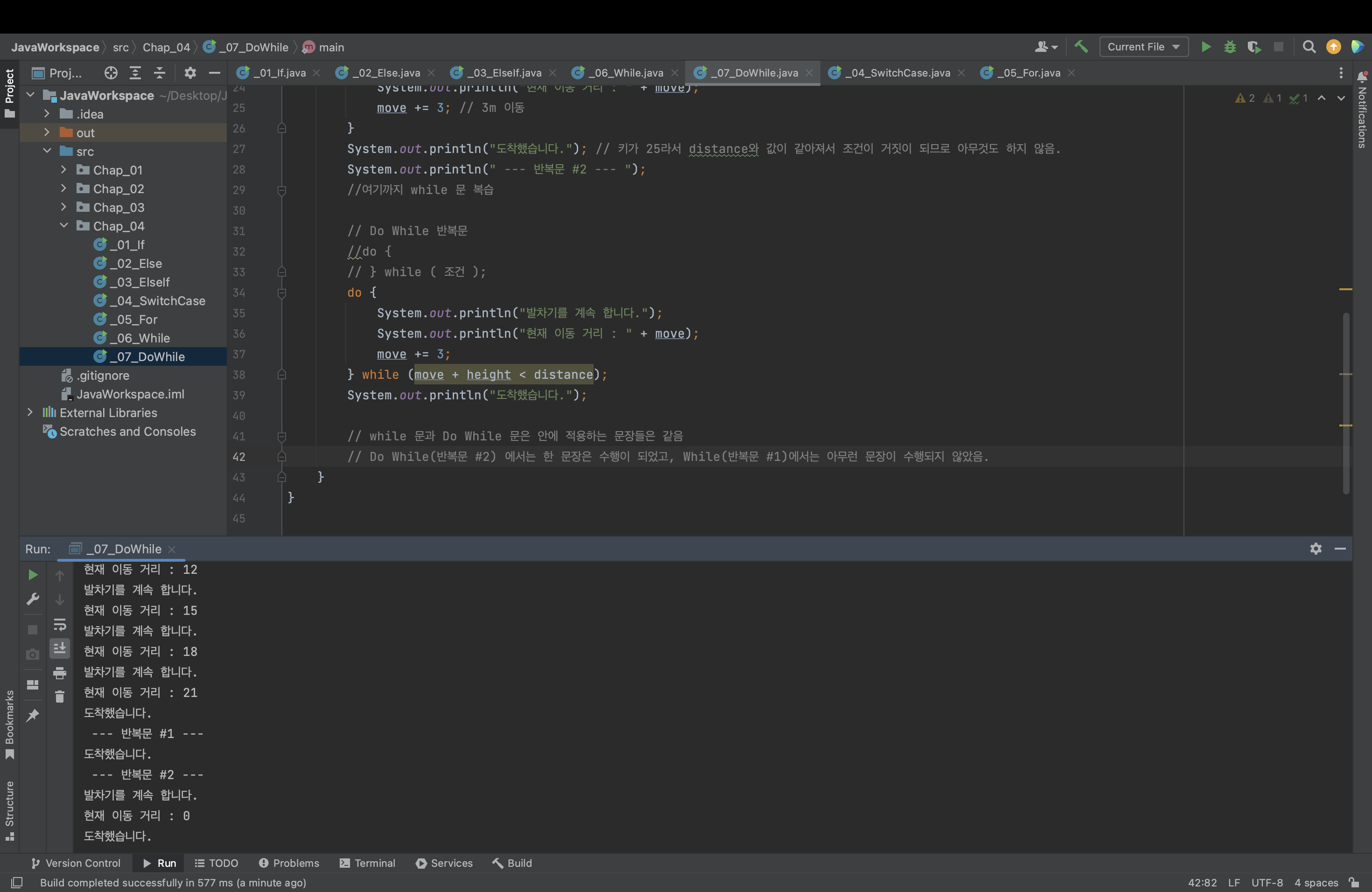
Task: Open the Bookmarks side panel
Action: tap(10, 725)
